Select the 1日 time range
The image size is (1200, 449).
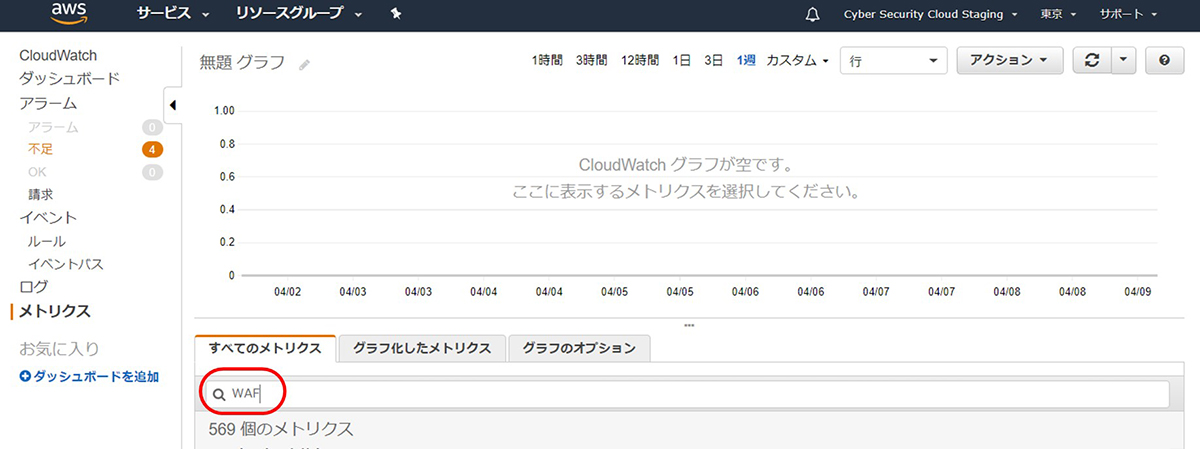click(681, 61)
